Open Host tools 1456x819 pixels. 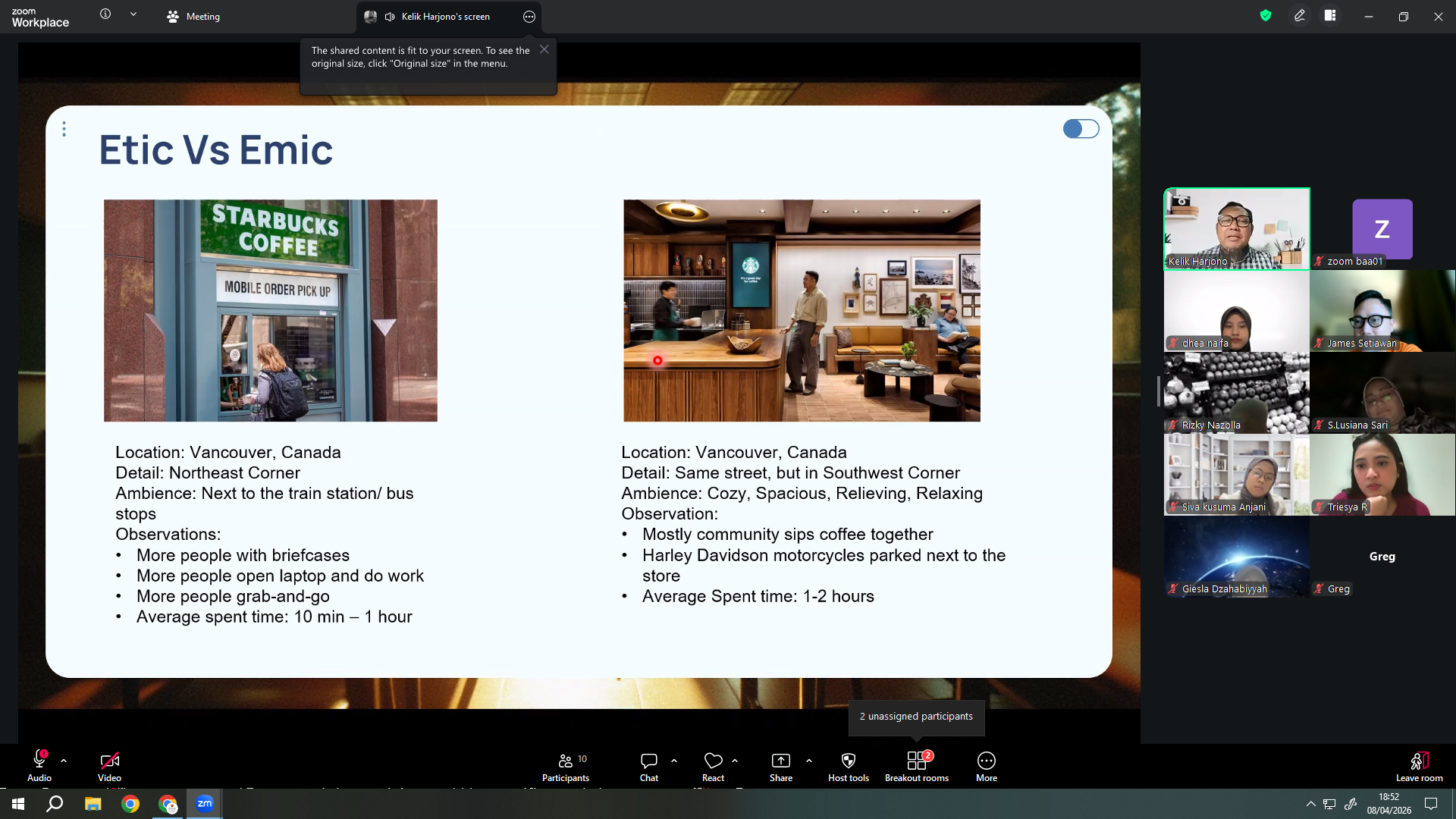849,766
